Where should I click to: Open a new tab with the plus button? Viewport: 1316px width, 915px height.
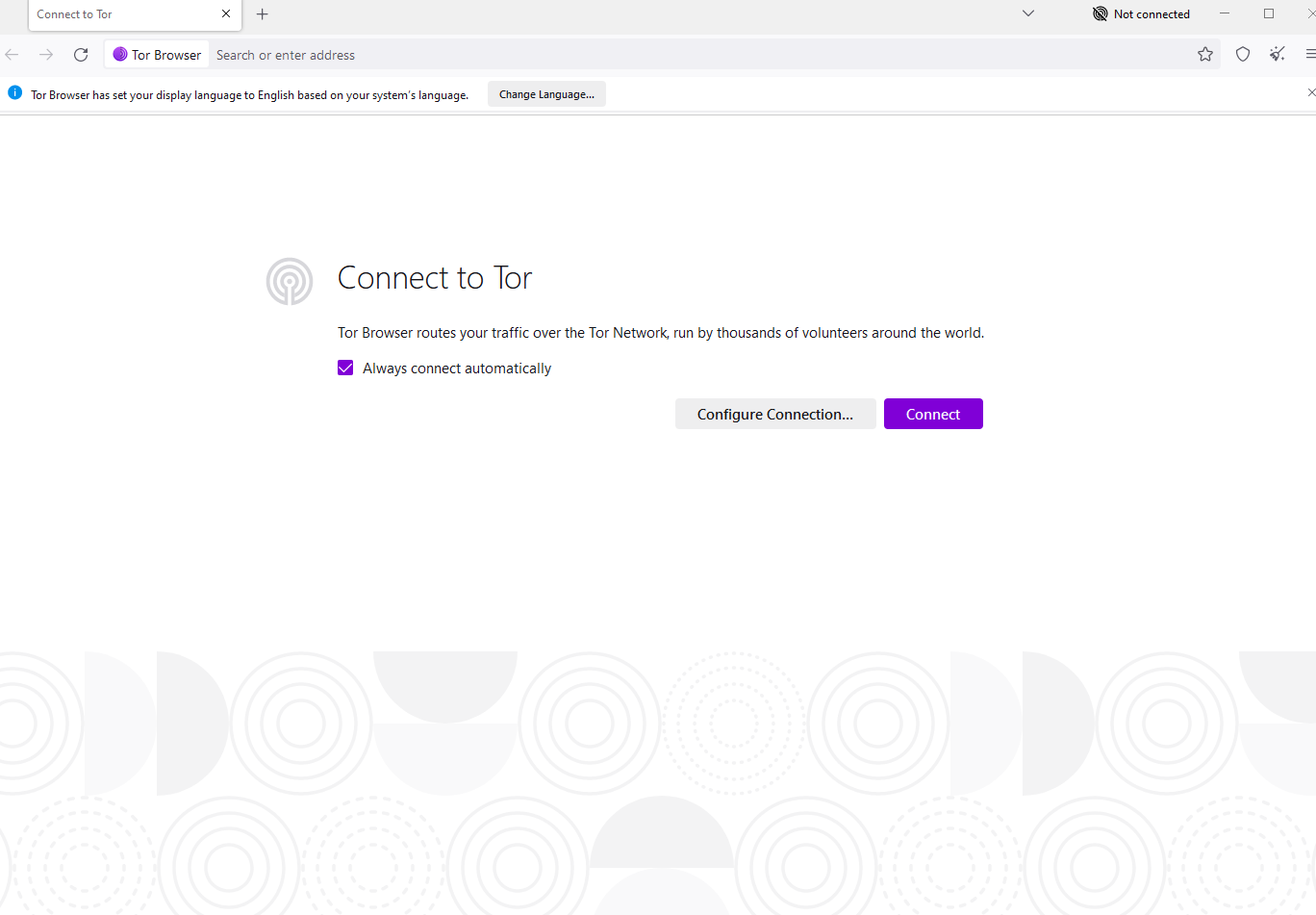point(263,14)
